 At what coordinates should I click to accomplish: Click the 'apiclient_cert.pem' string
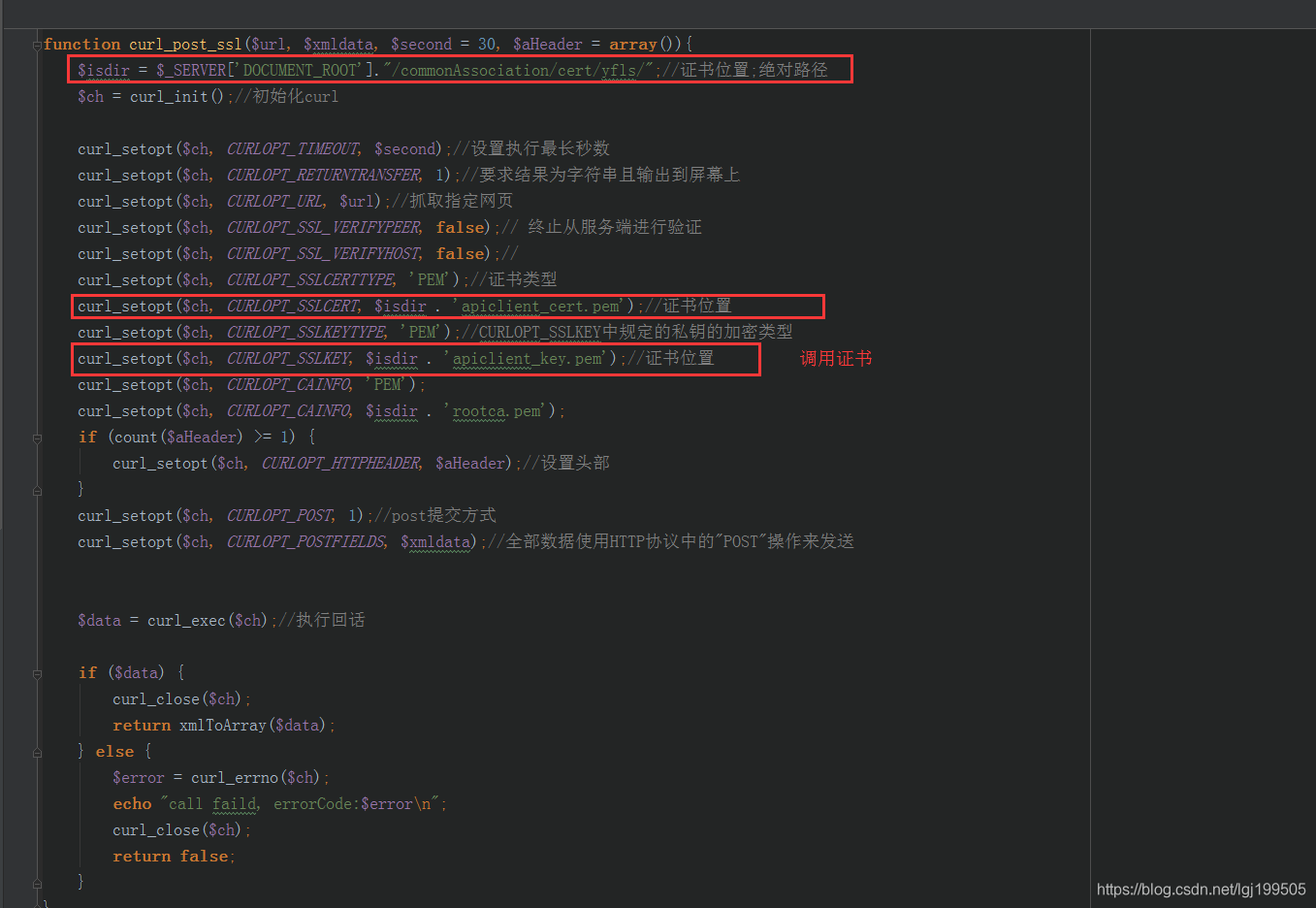540,307
